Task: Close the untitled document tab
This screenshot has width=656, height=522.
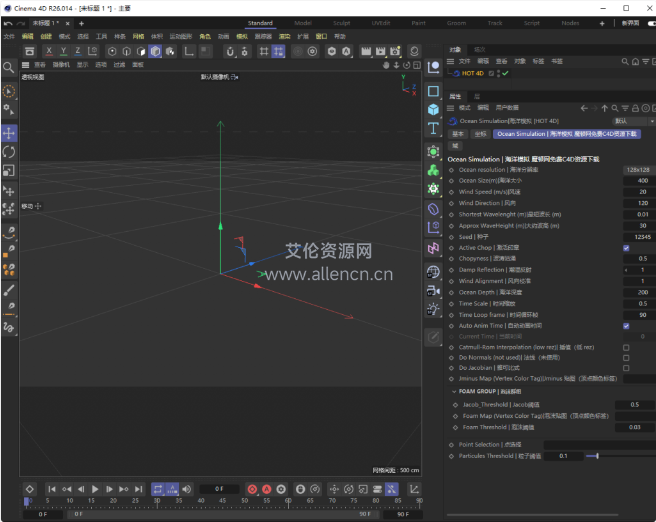Action: (x=67, y=23)
